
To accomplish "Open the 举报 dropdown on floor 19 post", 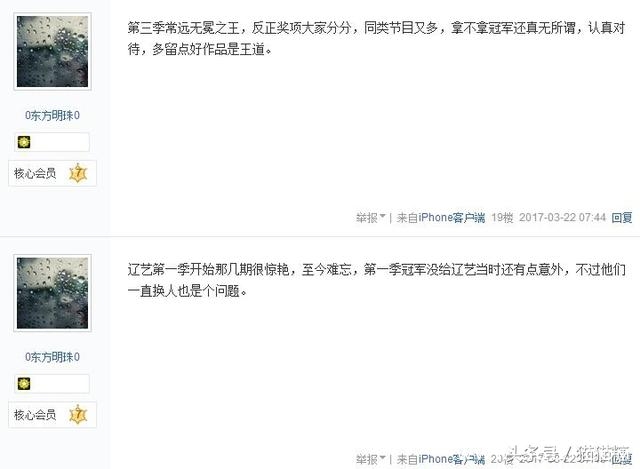I will 370,218.
